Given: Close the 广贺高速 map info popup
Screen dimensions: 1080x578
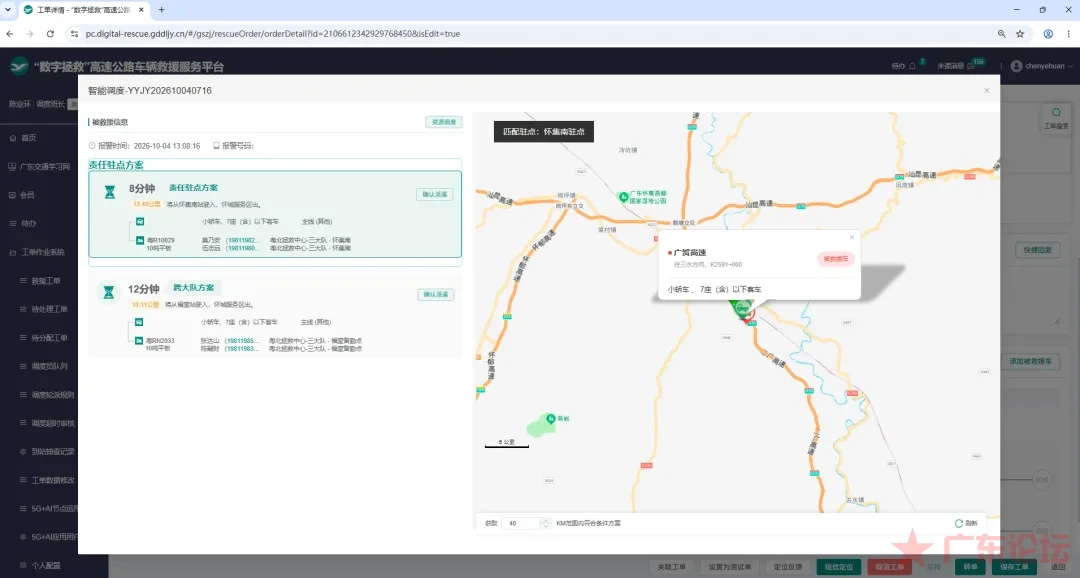Looking at the screenshot, I should [852, 237].
